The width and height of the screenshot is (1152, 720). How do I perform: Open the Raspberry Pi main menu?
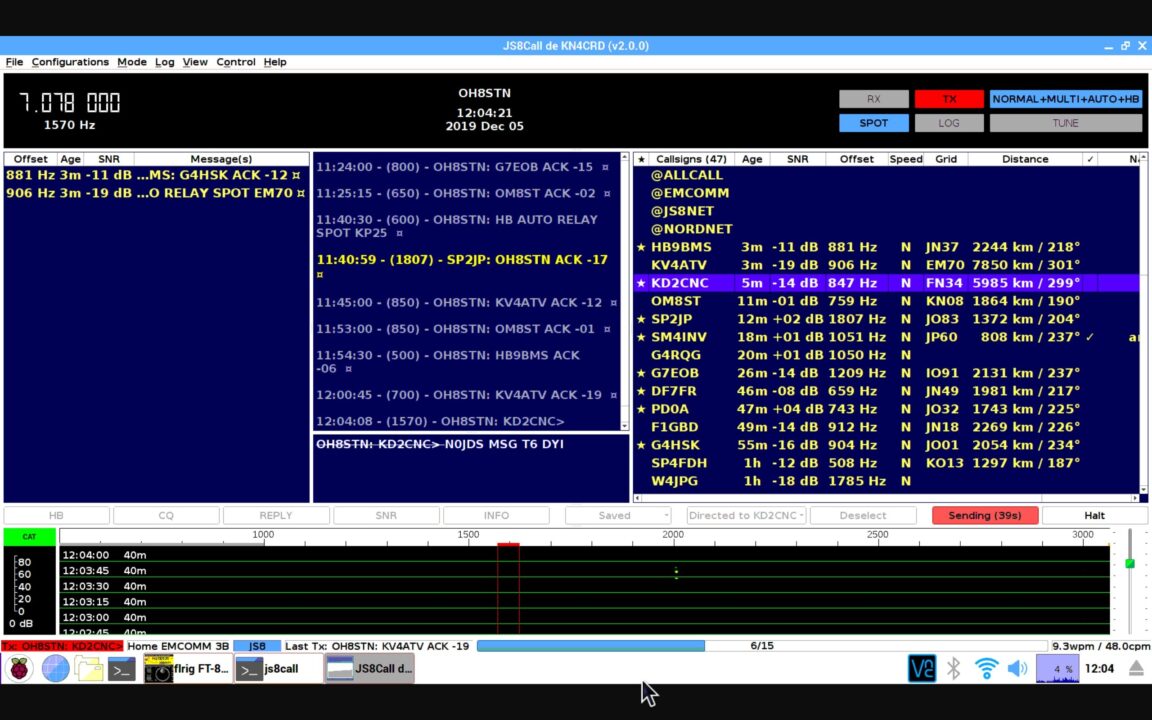pyautogui.click(x=18, y=669)
